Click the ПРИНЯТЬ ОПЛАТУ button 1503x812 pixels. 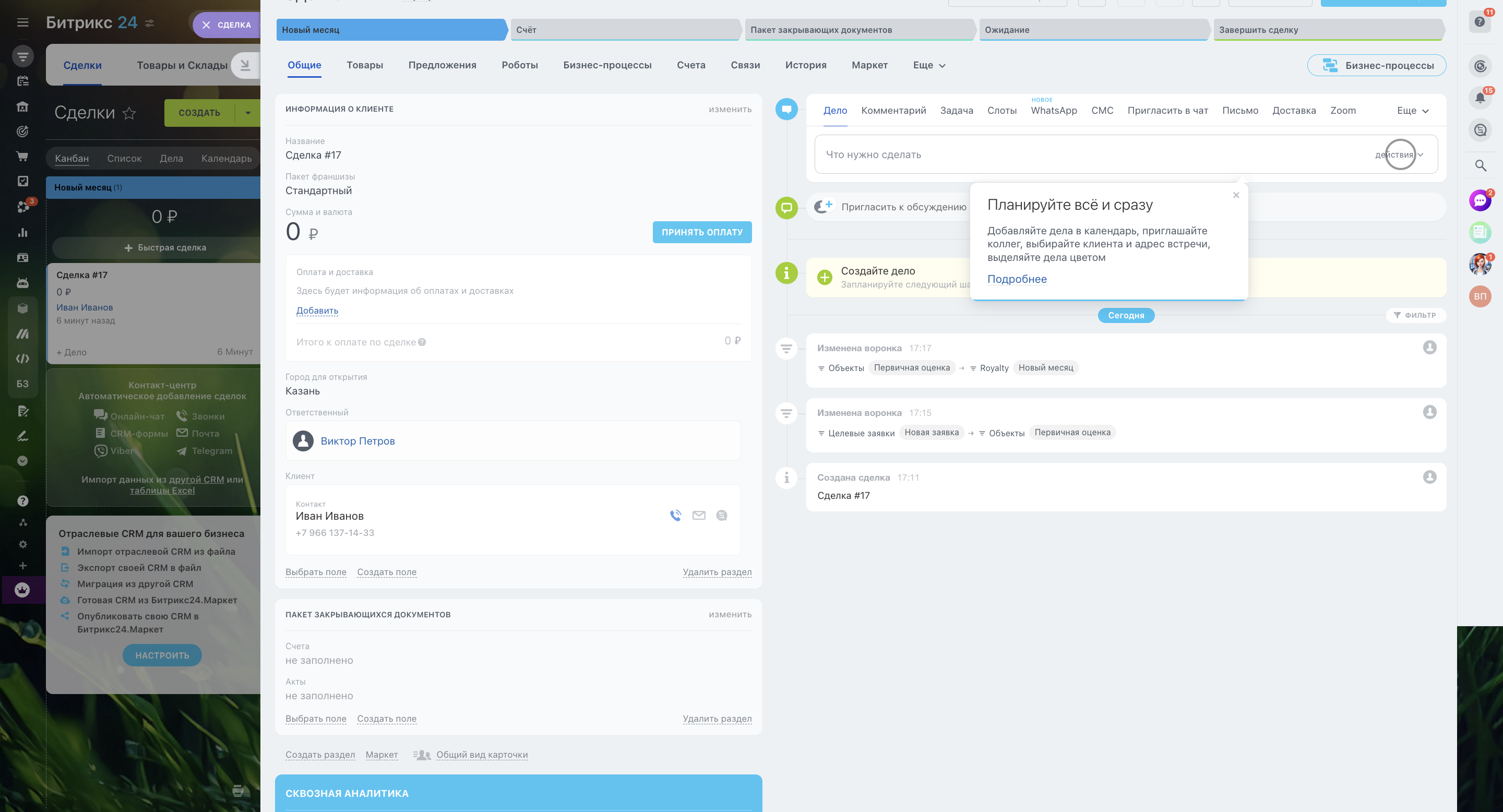[x=702, y=232]
